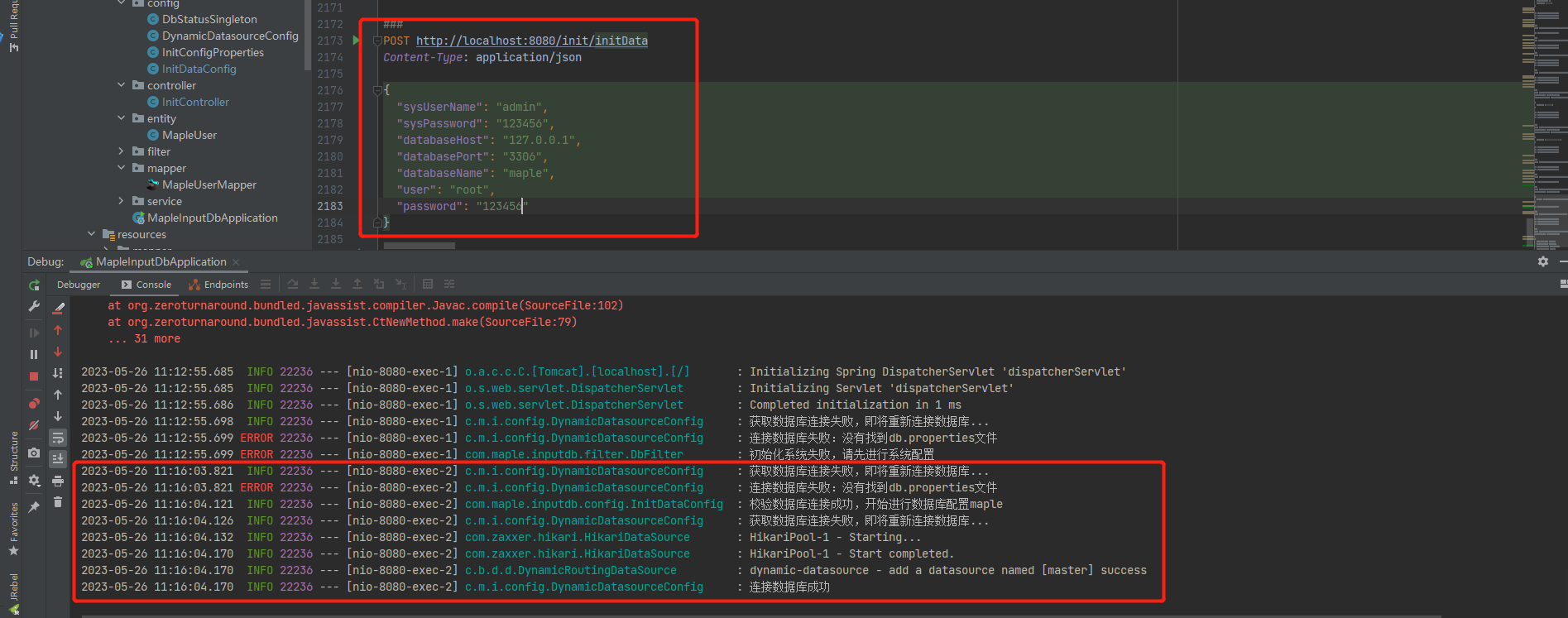Collapse the mapper package

tap(122, 167)
